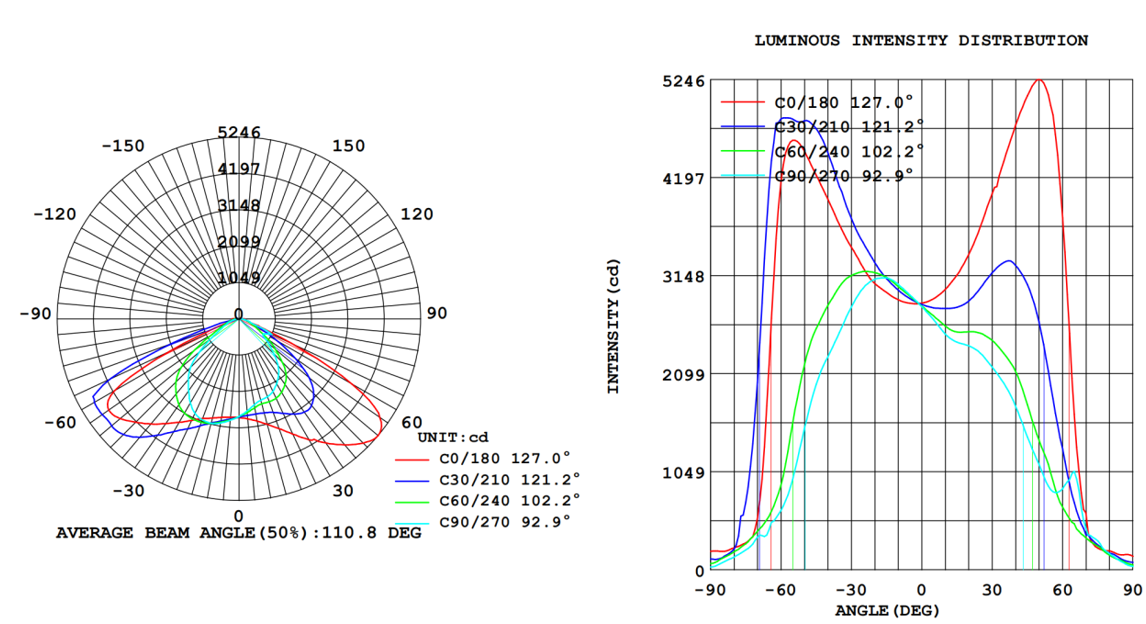Click the -120 angle label on polar chart
This screenshot has height=624, width=1146.
[x=55, y=214]
